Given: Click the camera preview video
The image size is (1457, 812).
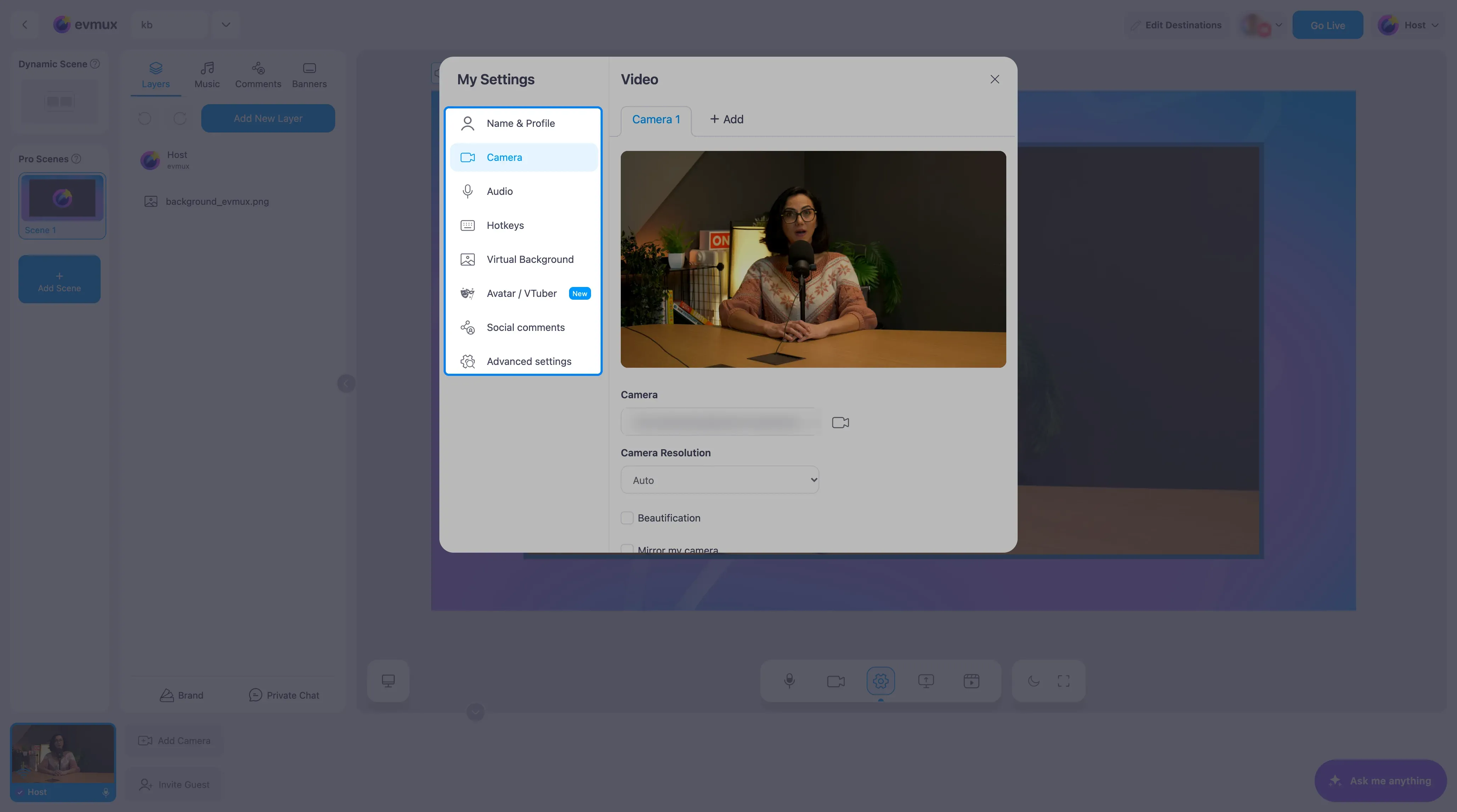Looking at the screenshot, I should pos(813,259).
